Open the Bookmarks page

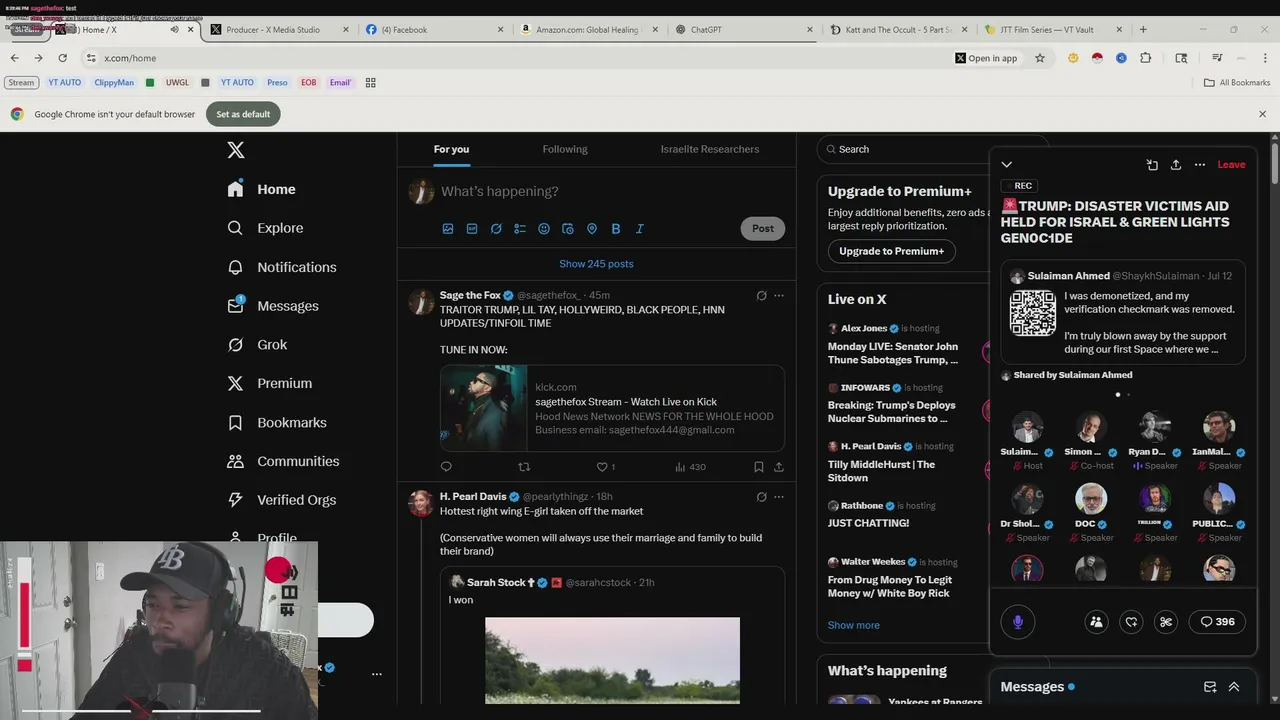pyautogui.click(x=277, y=422)
